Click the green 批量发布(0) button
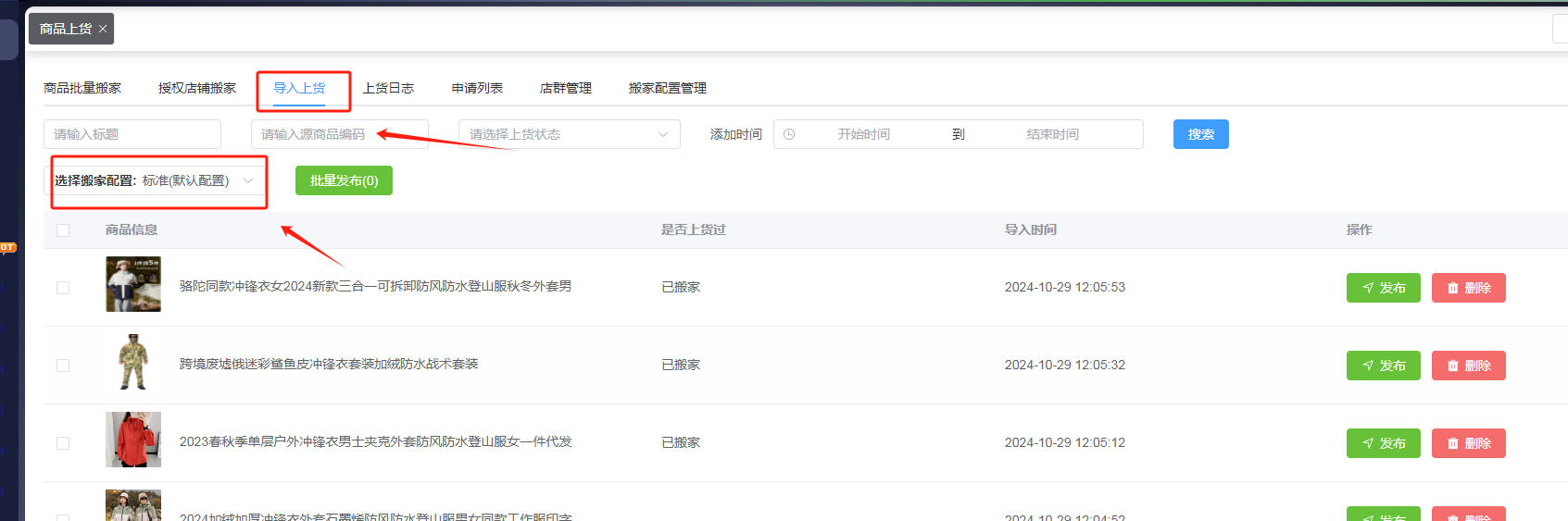This screenshot has width=1568, height=521. tap(344, 180)
